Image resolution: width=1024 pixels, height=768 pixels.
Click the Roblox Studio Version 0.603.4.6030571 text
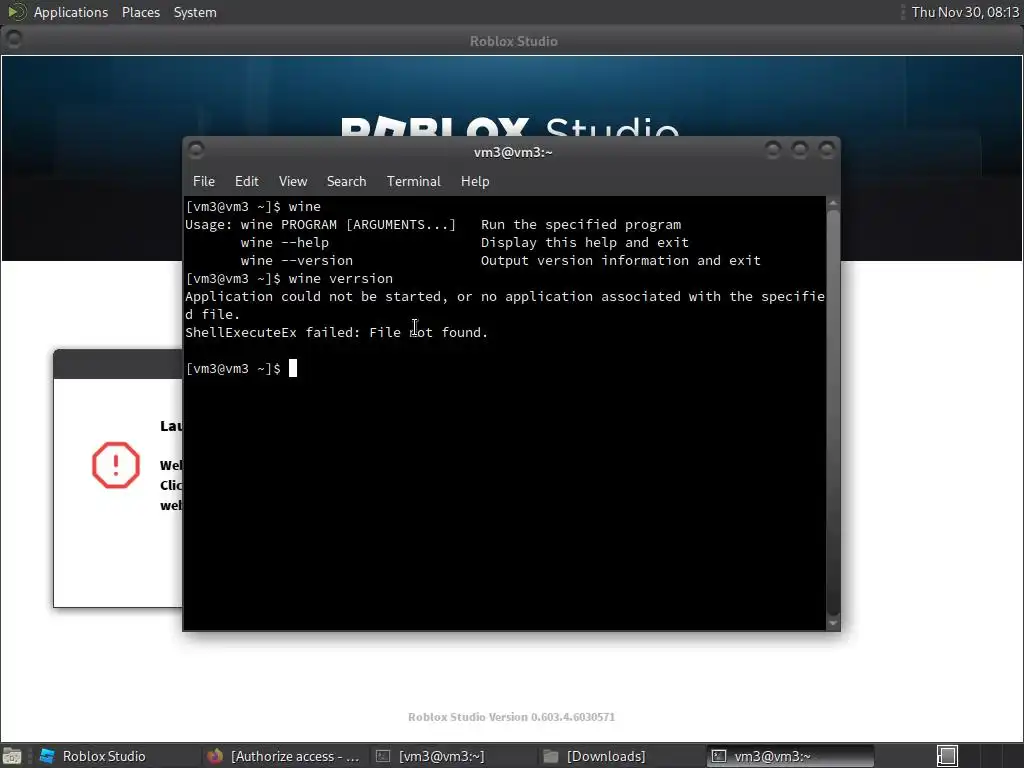pyautogui.click(x=511, y=717)
